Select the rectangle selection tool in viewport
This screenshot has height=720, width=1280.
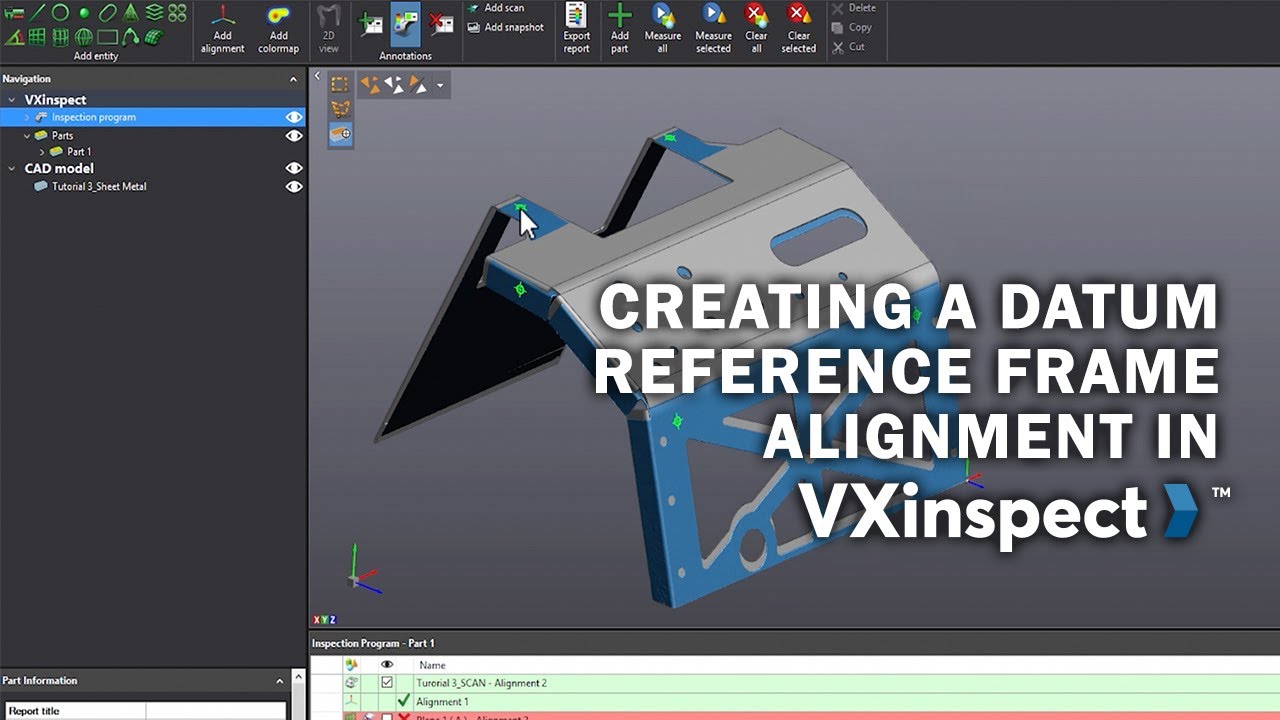340,85
